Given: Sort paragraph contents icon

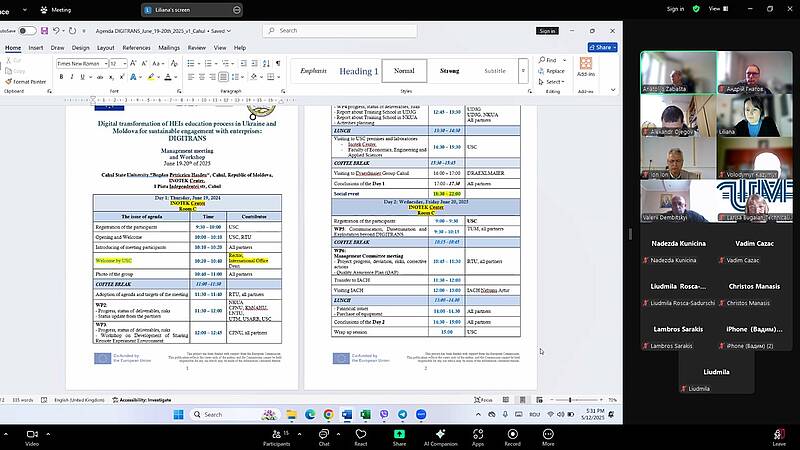Looking at the screenshot, I should pos(266,63).
